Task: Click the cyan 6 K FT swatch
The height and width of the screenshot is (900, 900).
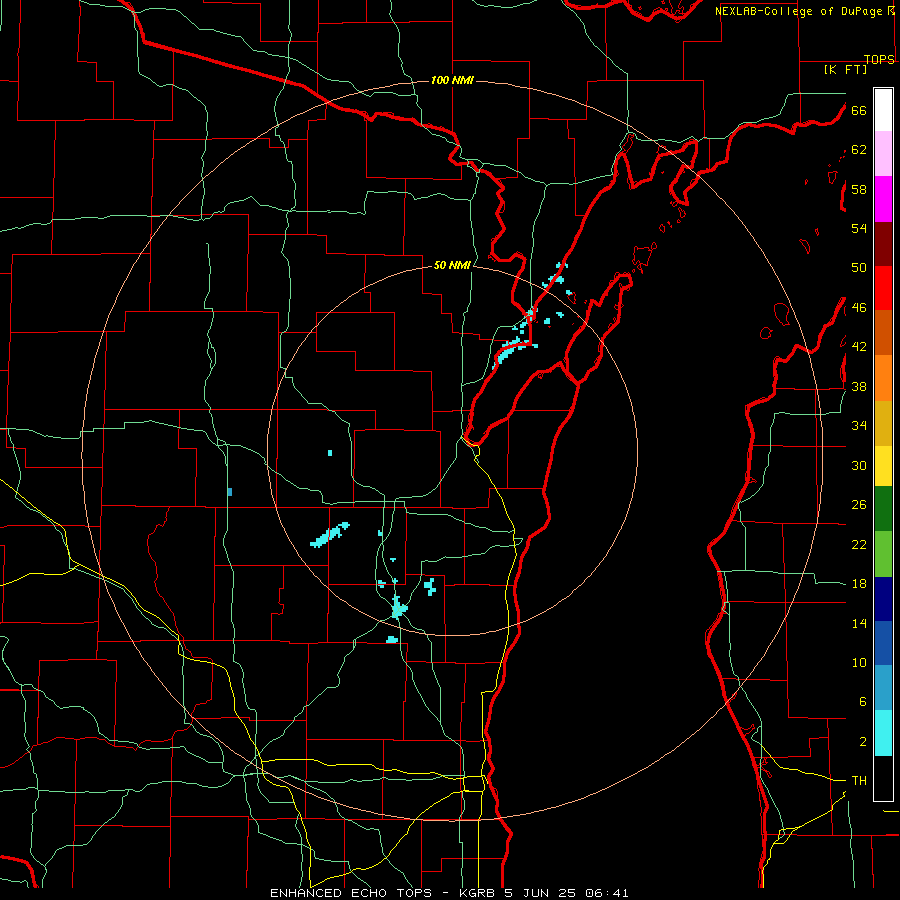Action: tap(883, 733)
